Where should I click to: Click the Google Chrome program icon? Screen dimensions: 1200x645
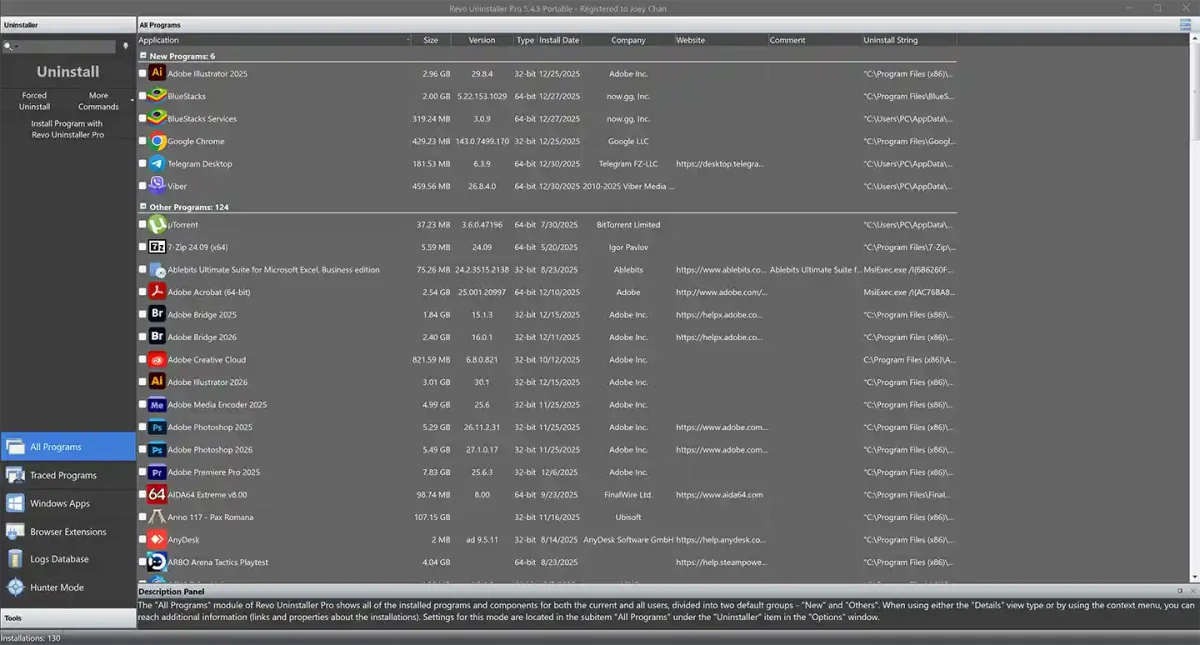tap(157, 141)
